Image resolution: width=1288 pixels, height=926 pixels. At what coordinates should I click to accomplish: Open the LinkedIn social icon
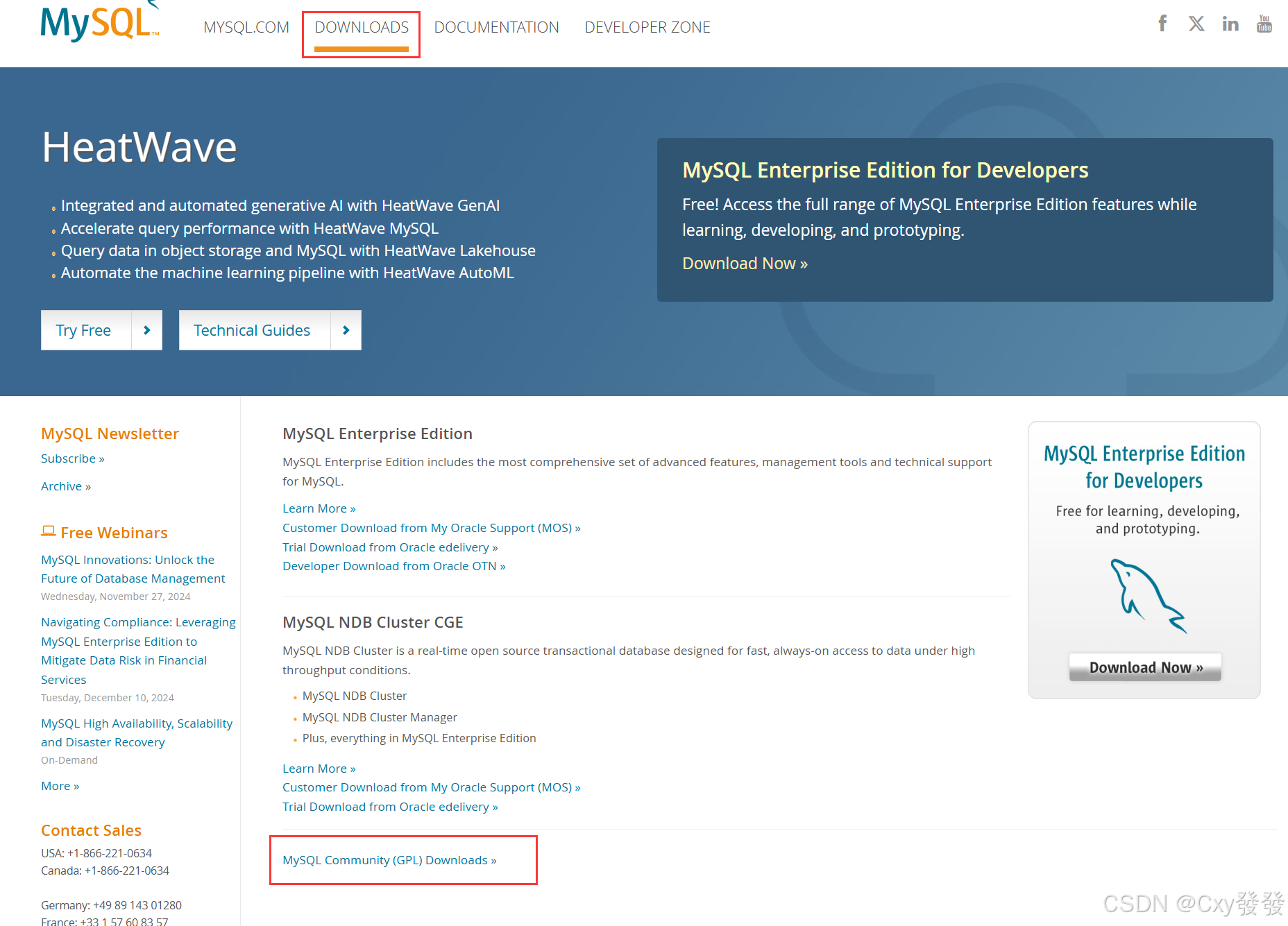point(1230,24)
